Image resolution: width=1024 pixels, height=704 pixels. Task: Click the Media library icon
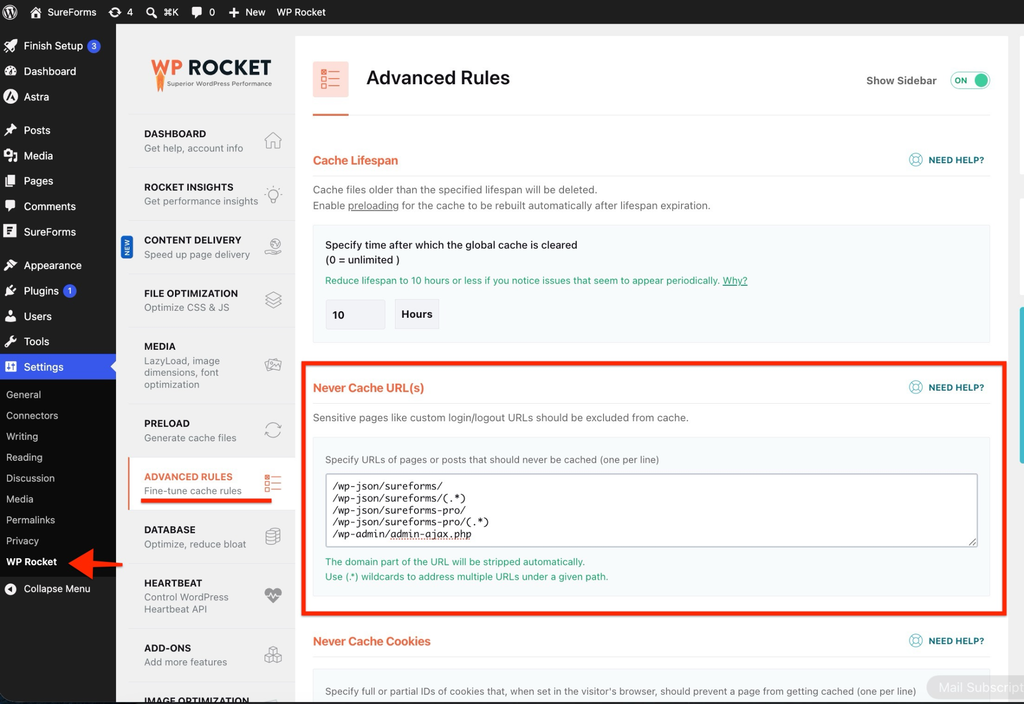[10, 155]
